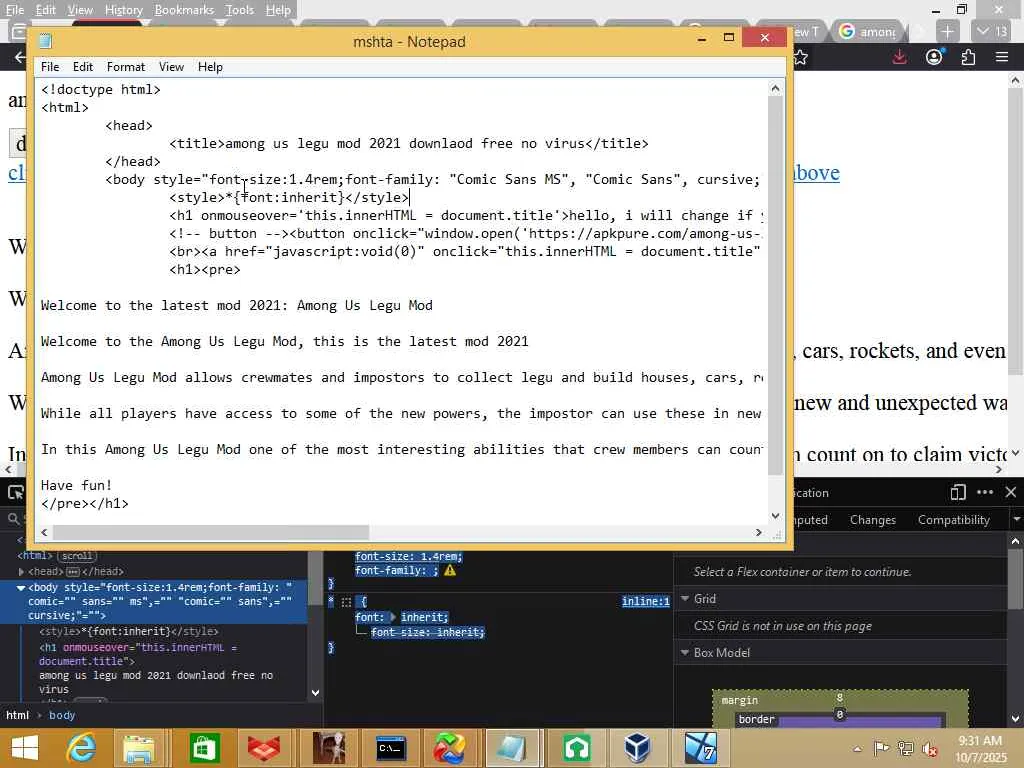Expand the head element in the inspector
This screenshot has width=1024, height=768.
click(x=22, y=571)
